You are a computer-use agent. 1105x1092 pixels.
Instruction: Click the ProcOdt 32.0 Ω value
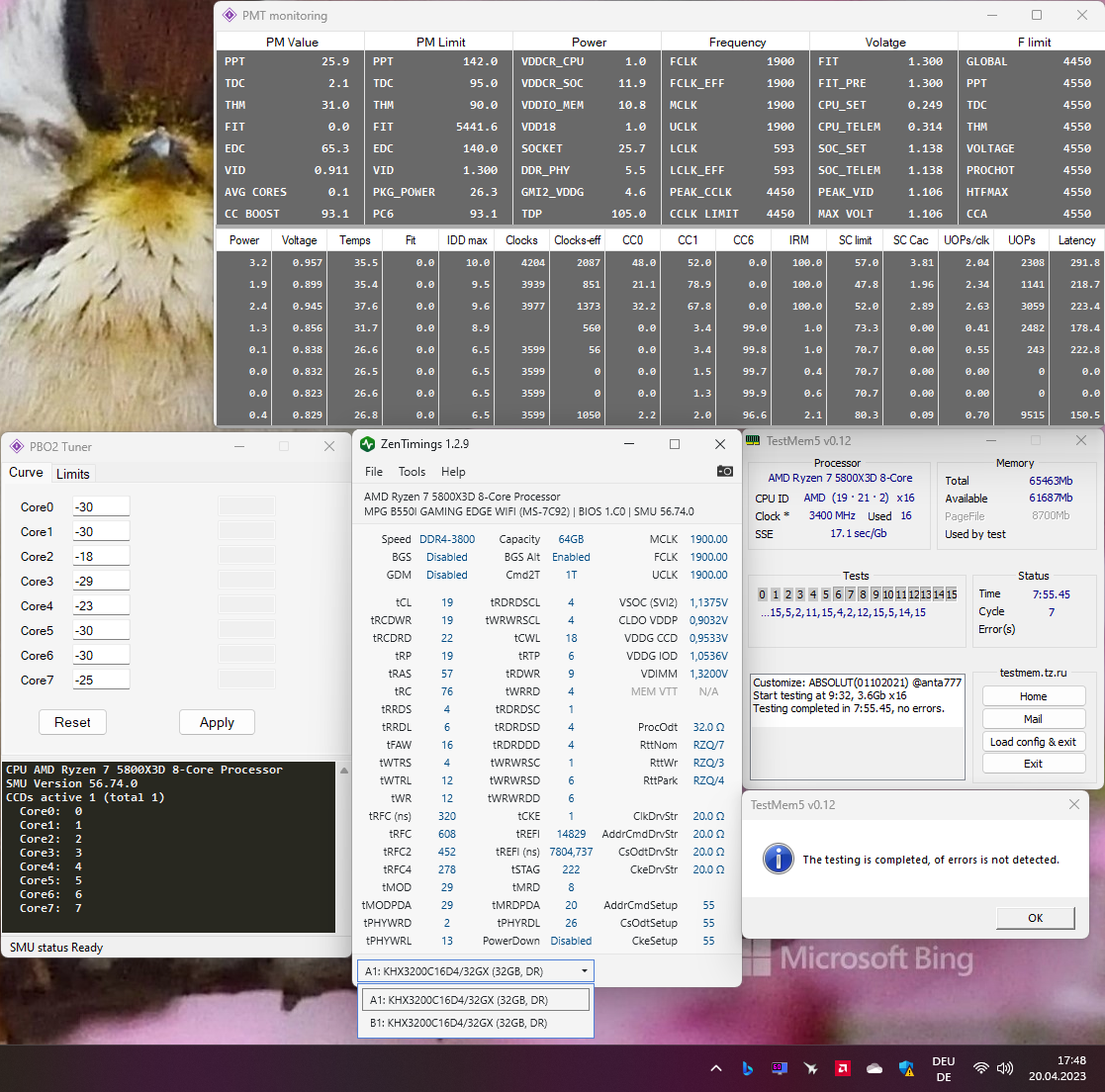coord(708,727)
